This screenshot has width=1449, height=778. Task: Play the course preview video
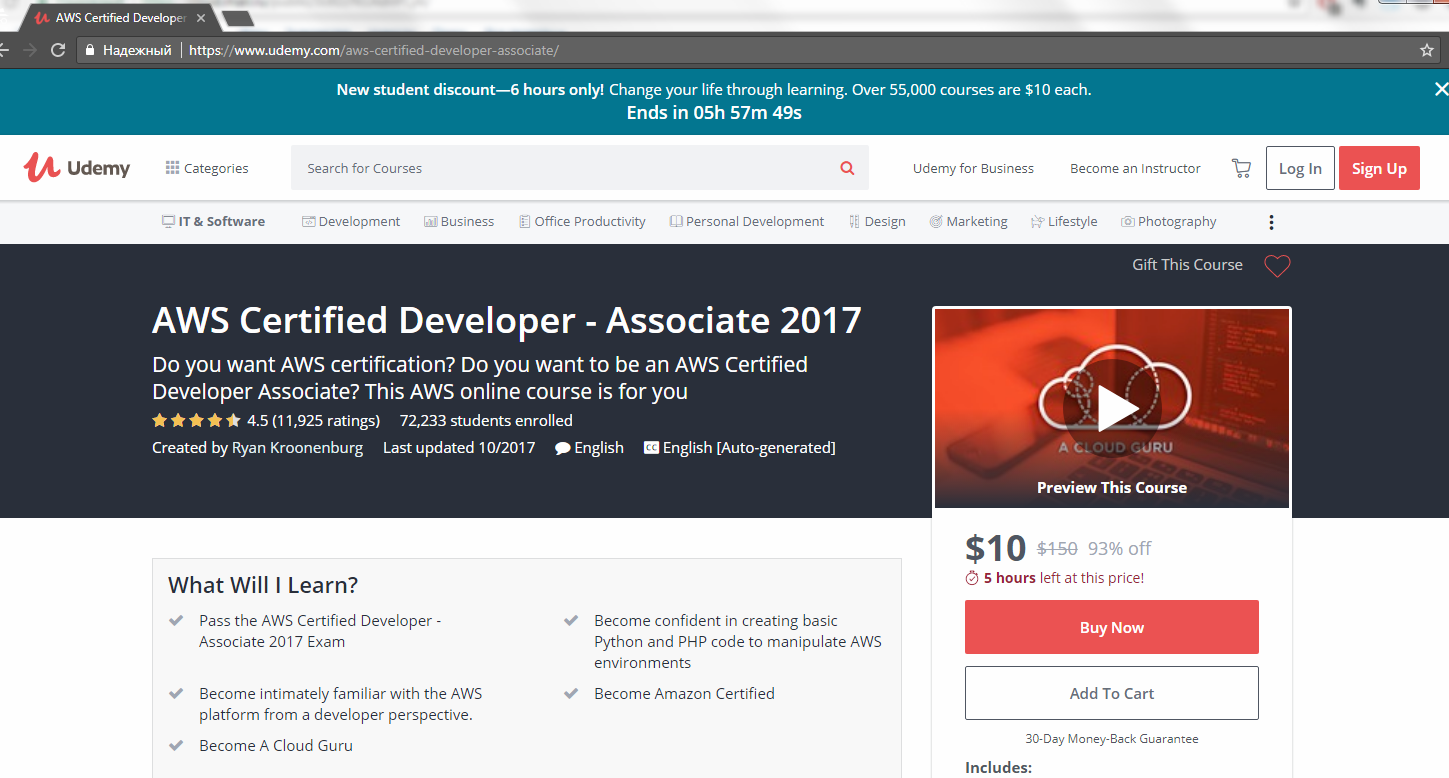(1117, 407)
